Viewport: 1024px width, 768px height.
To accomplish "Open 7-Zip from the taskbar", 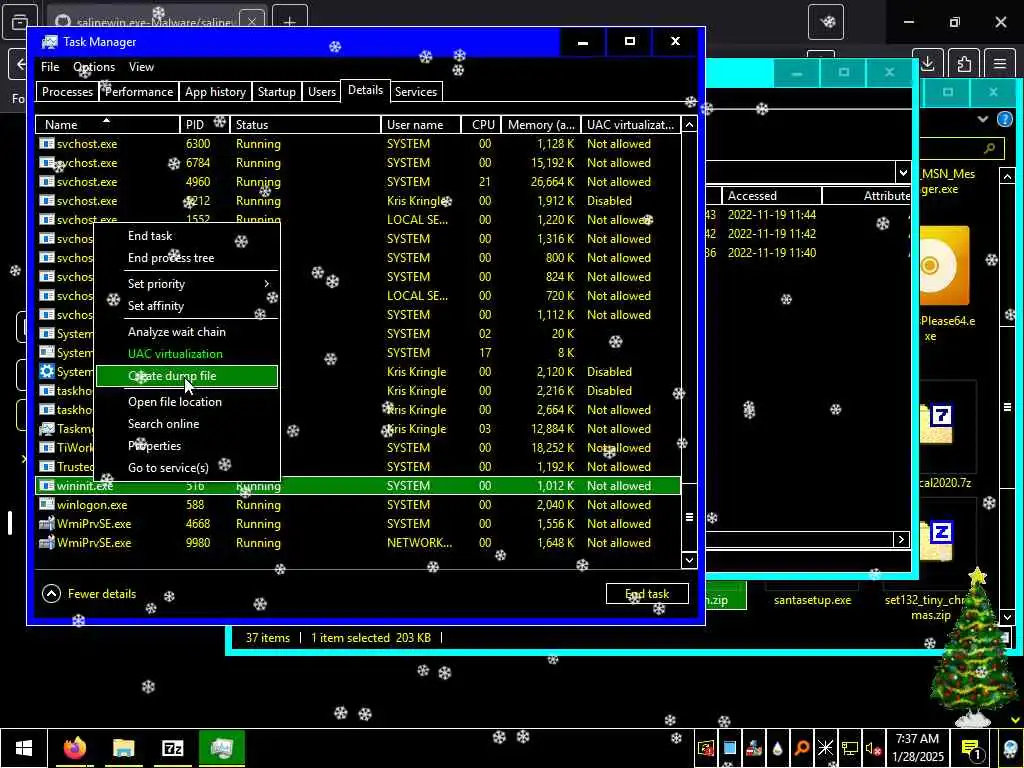I will point(172,748).
